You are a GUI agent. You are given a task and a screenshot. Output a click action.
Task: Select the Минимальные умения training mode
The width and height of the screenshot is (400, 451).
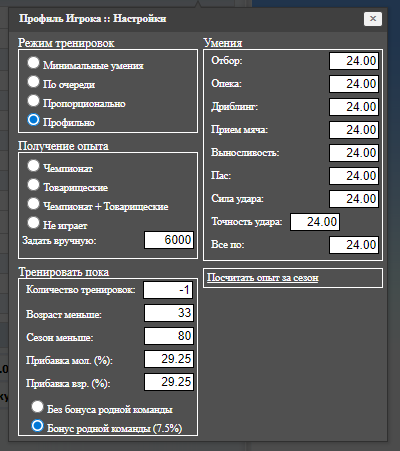33,62
